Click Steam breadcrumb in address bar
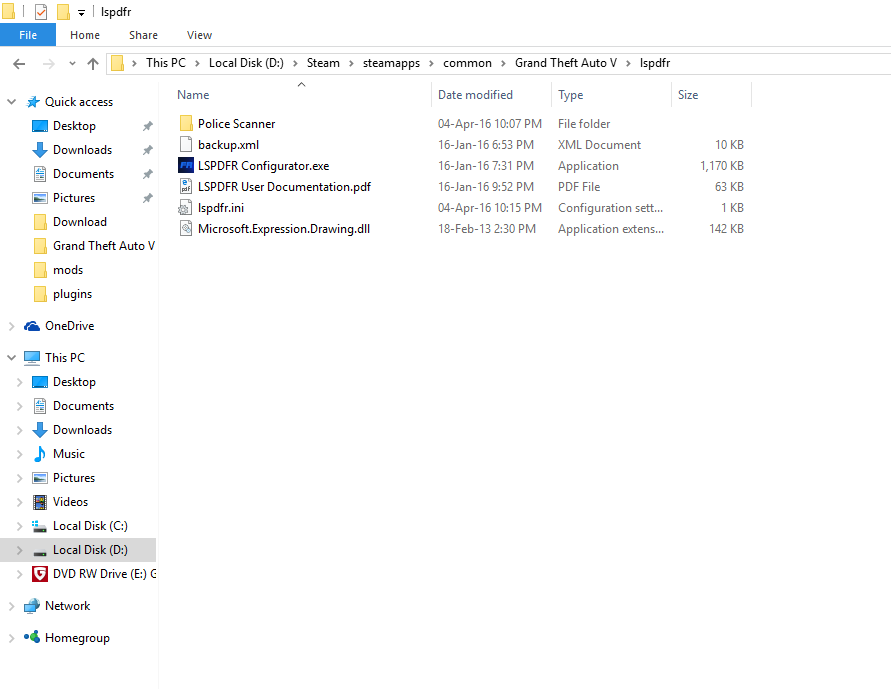The image size is (891, 689). [x=323, y=63]
